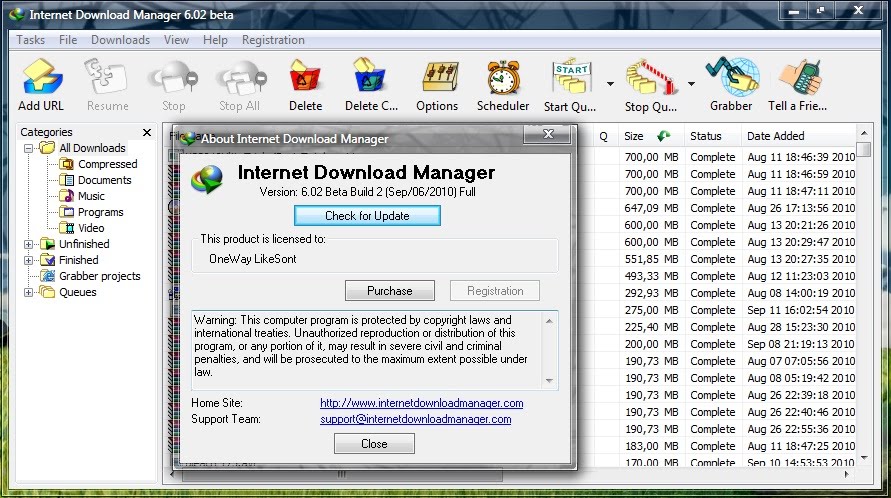Expand the Queues category node

(28, 292)
